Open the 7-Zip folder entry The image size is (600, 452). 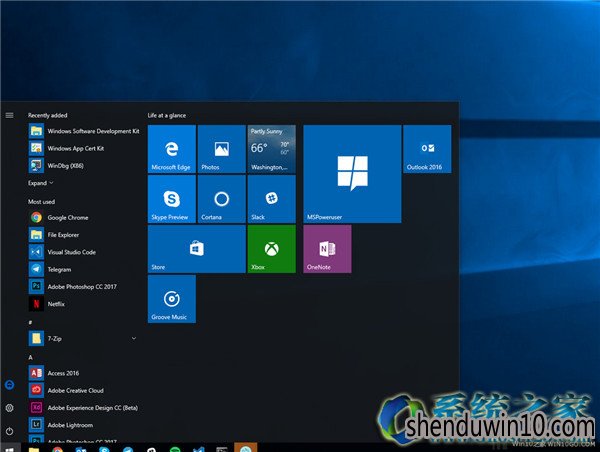[x=84, y=338]
